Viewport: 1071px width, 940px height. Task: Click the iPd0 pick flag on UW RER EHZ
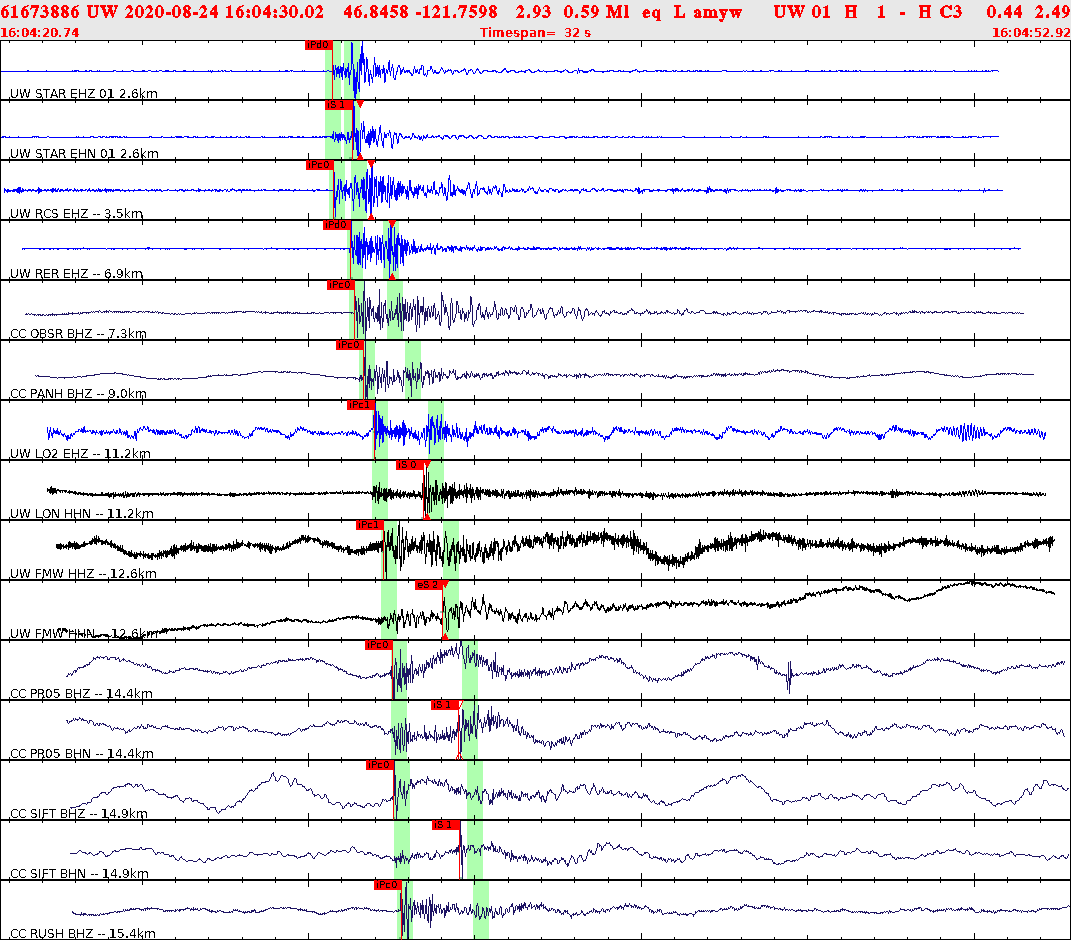(335, 224)
